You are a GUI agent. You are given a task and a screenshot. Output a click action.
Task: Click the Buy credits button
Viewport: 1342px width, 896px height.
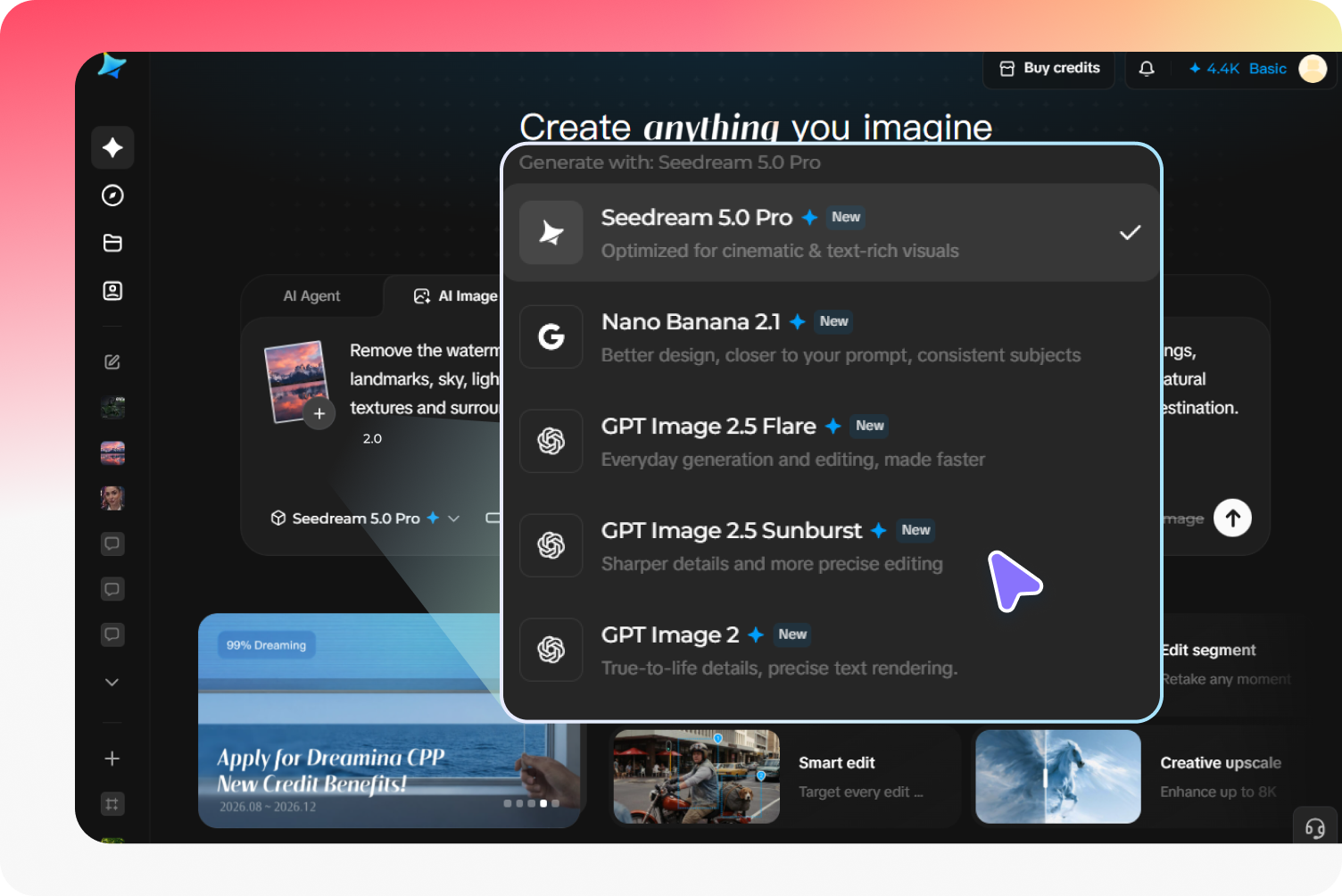pyautogui.click(x=1049, y=69)
